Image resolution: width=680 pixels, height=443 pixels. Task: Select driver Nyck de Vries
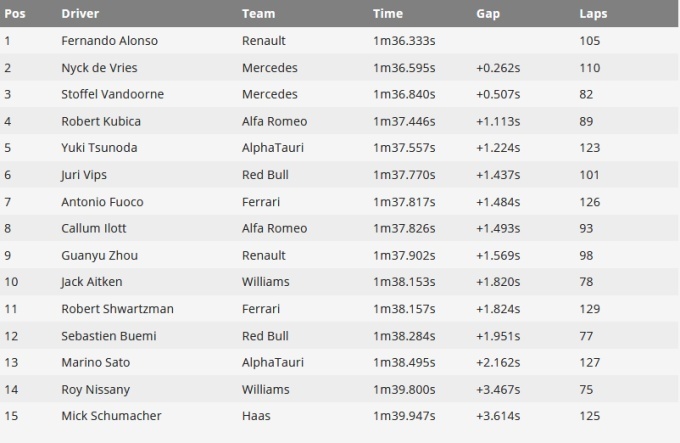click(x=99, y=68)
